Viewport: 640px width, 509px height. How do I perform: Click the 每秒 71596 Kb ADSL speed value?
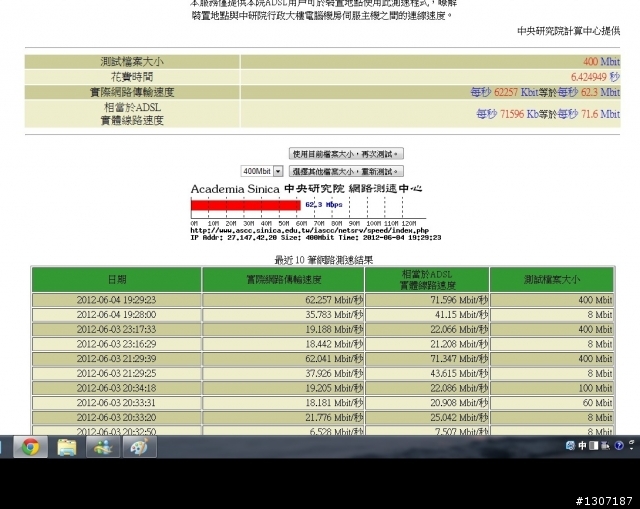click(507, 114)
